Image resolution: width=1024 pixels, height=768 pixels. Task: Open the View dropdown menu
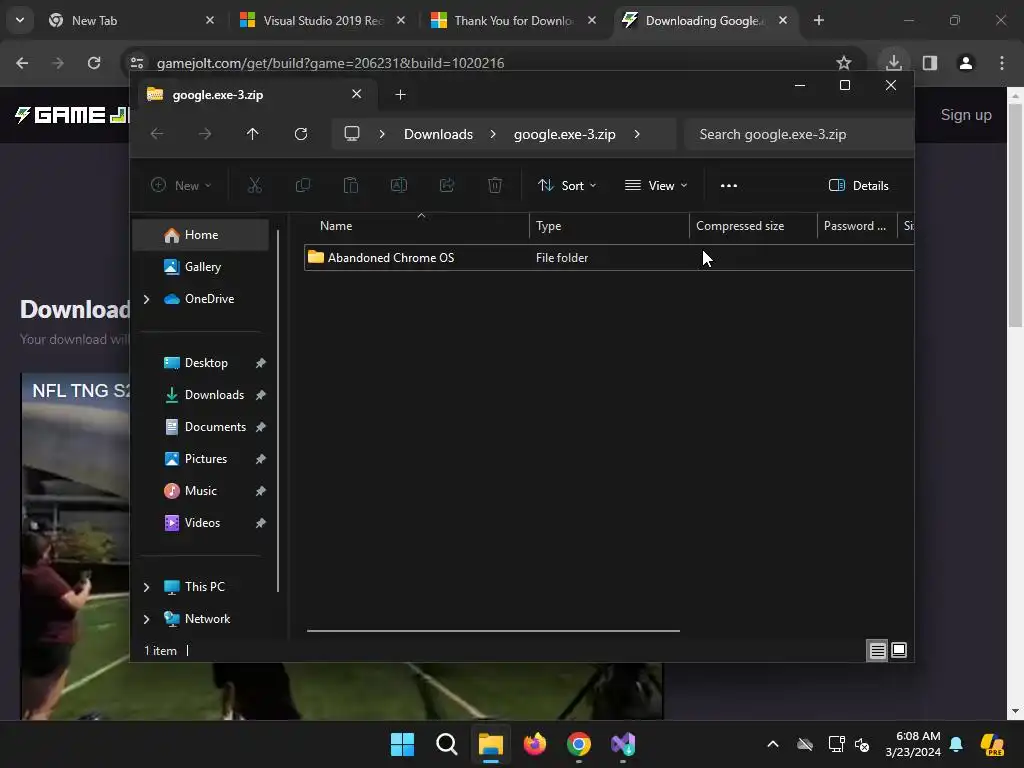(x=656, y=185)
